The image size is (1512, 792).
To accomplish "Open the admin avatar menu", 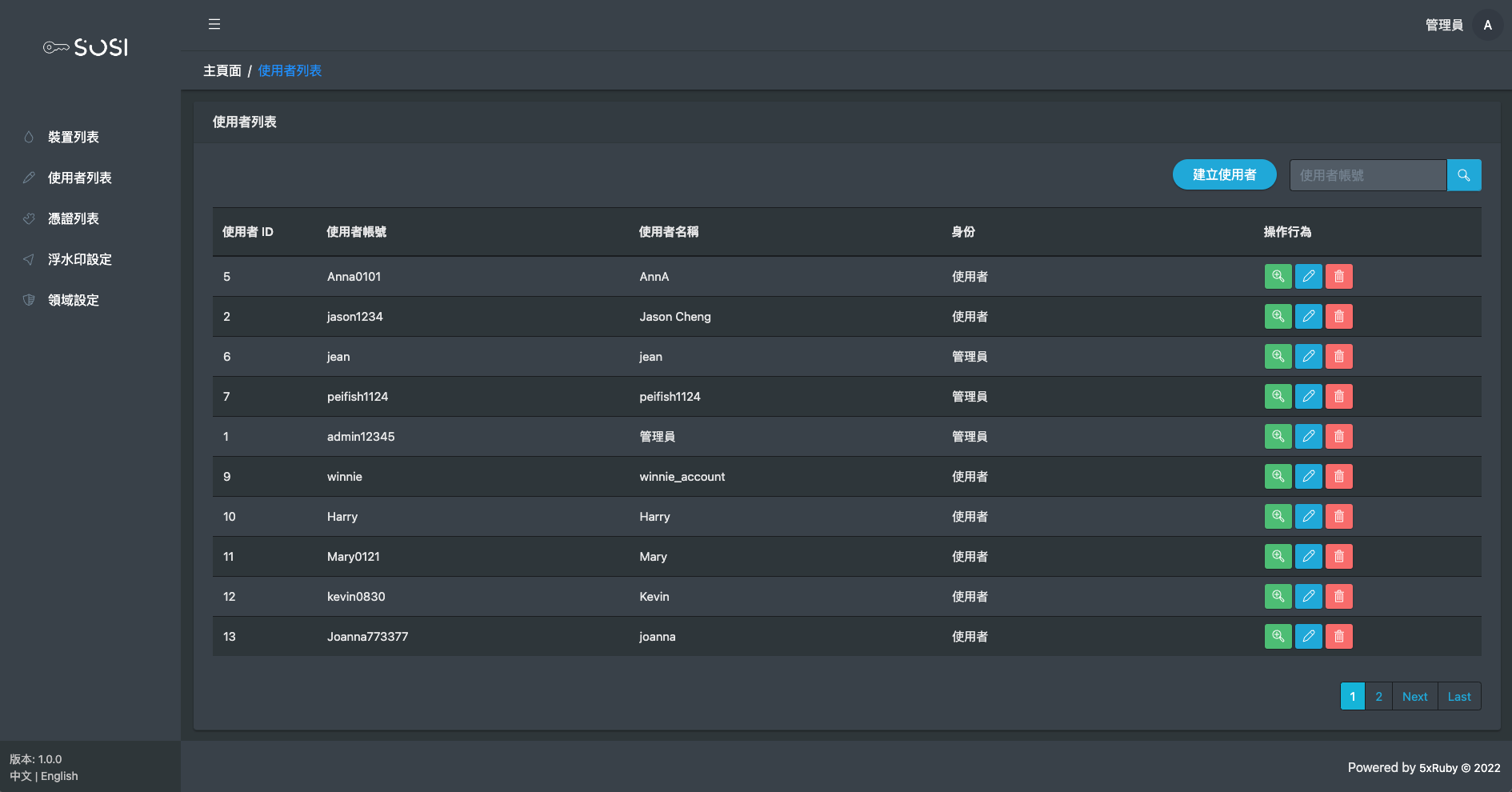I will coord(1487,25).
